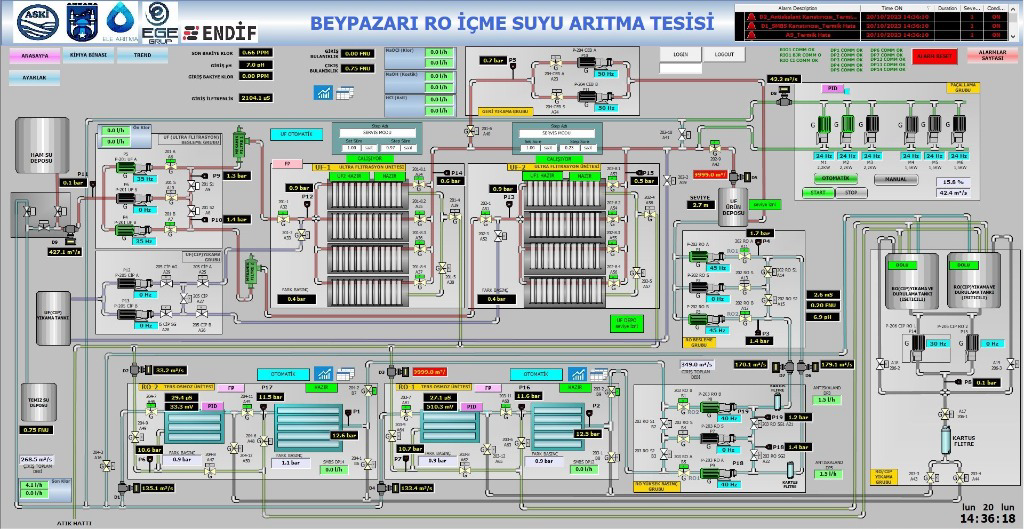Click the inlet conductivity value 2104.1 uS
The width and height of the screenshot is (1024, 529).
tap(255, 97)
